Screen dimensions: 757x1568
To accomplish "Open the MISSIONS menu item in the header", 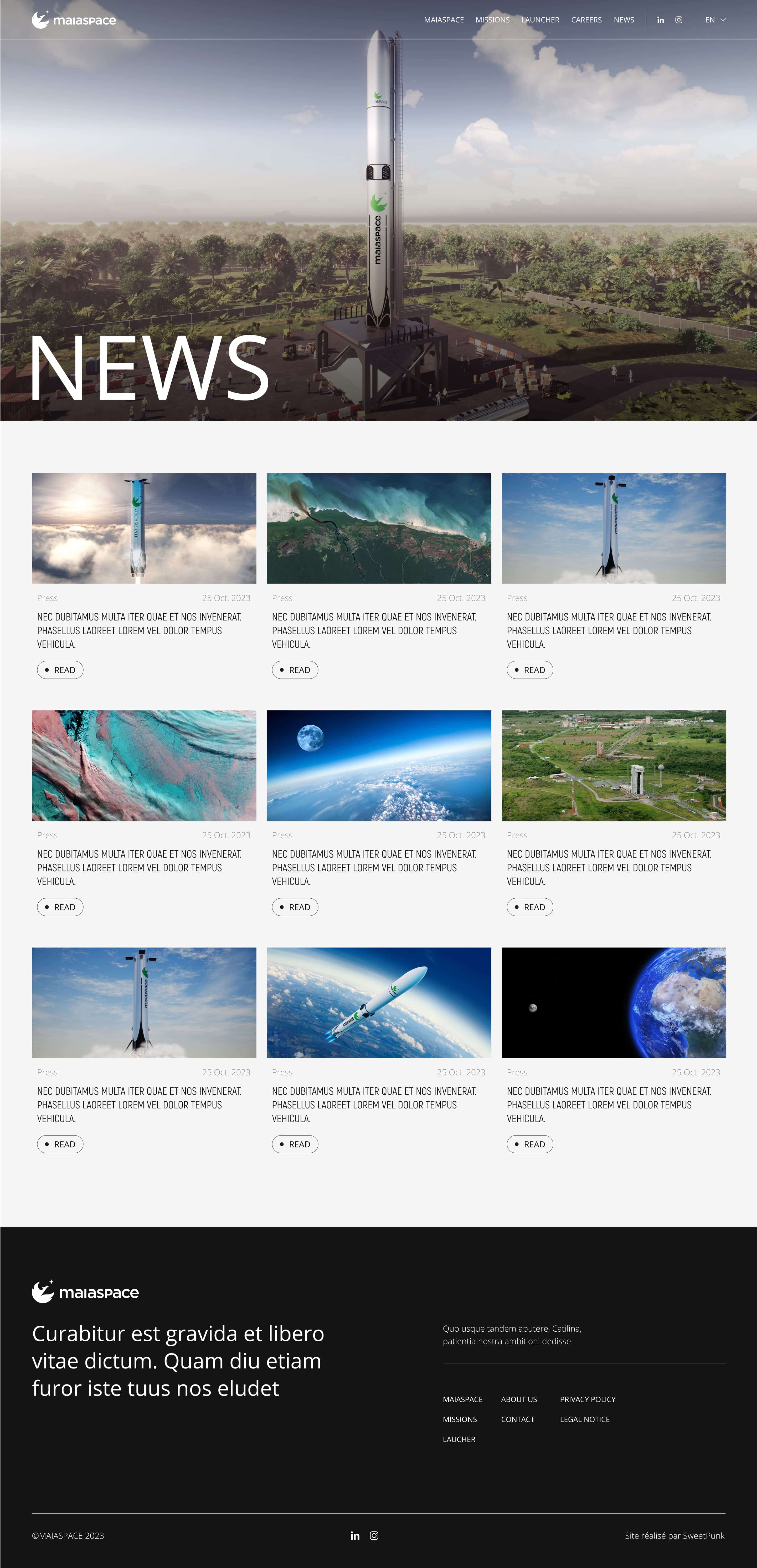I will pos(492,20).
